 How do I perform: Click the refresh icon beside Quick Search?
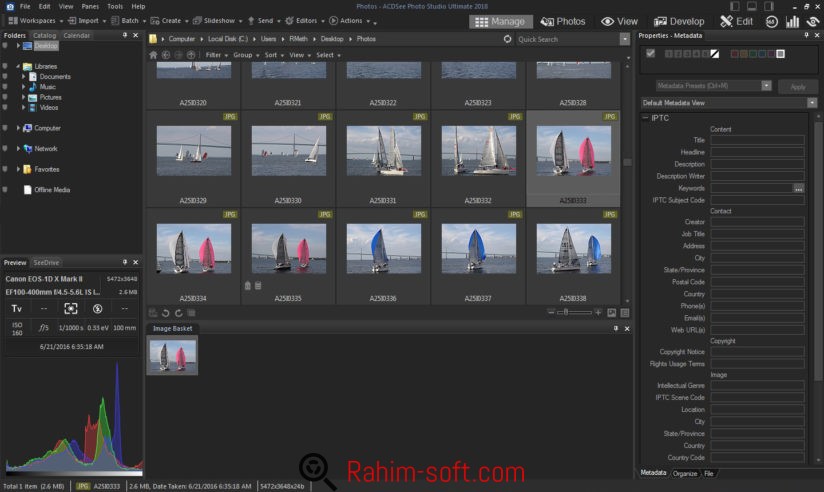coord(509,39)
